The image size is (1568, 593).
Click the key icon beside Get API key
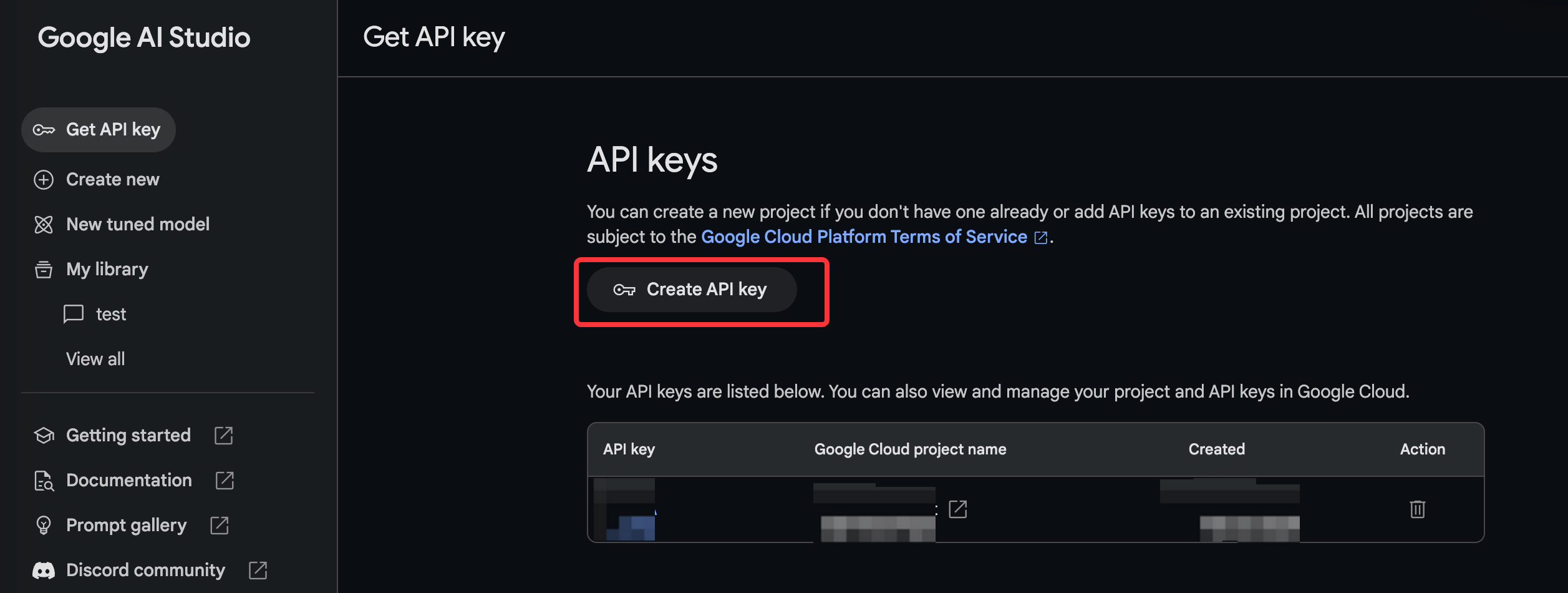(x=44, y=130)
